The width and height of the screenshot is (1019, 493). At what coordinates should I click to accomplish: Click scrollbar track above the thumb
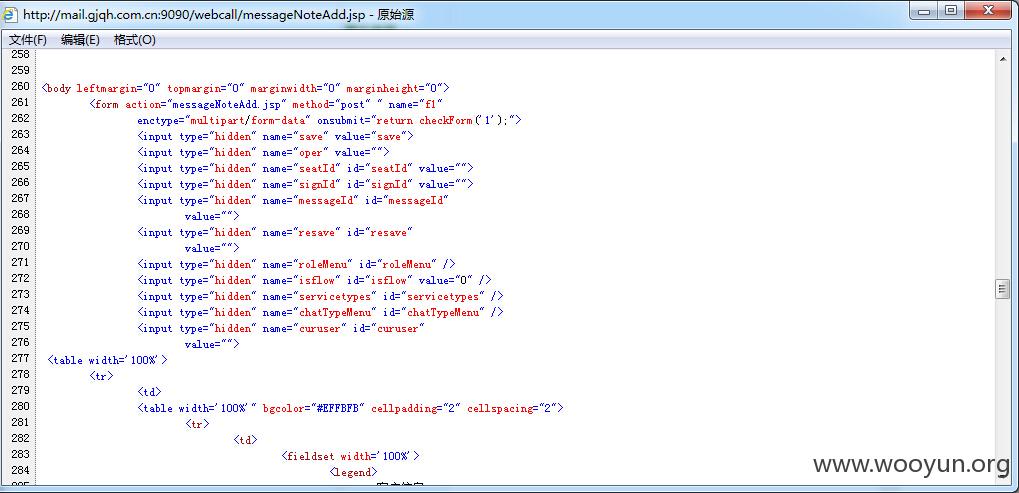1003,172
